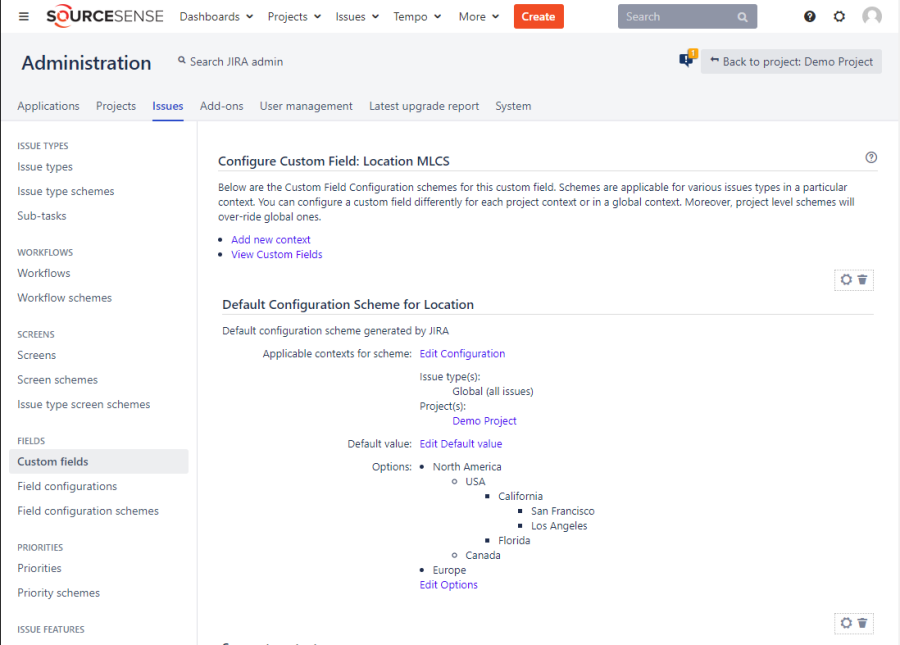Focus the top Search field
This screenshot has width=900, height=645.
click(687, 17)
